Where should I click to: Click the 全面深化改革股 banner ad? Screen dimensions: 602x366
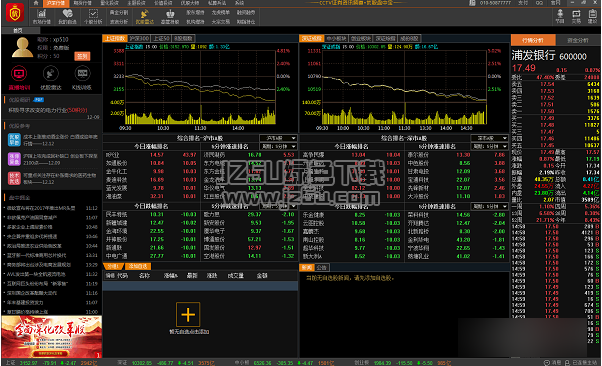[x=52, y=337]
